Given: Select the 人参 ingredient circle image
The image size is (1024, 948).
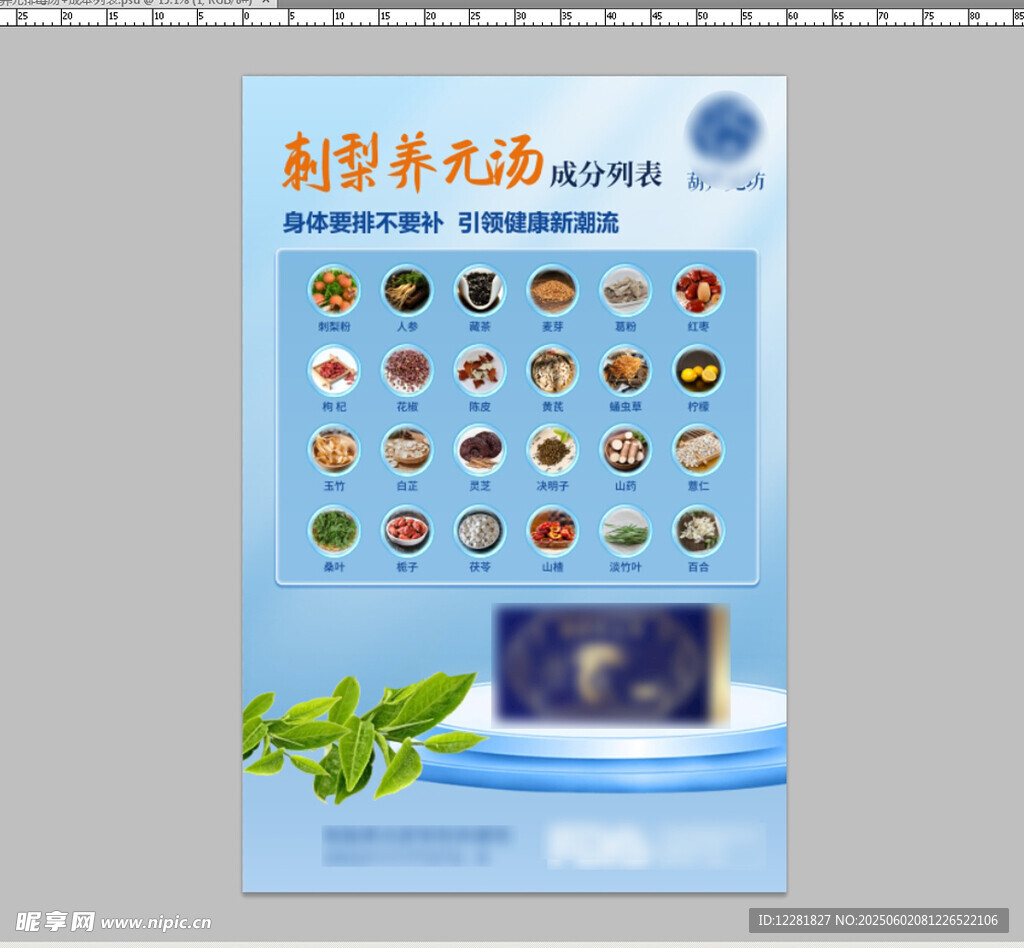Looking at the screenshot, I should click(406, 290).
